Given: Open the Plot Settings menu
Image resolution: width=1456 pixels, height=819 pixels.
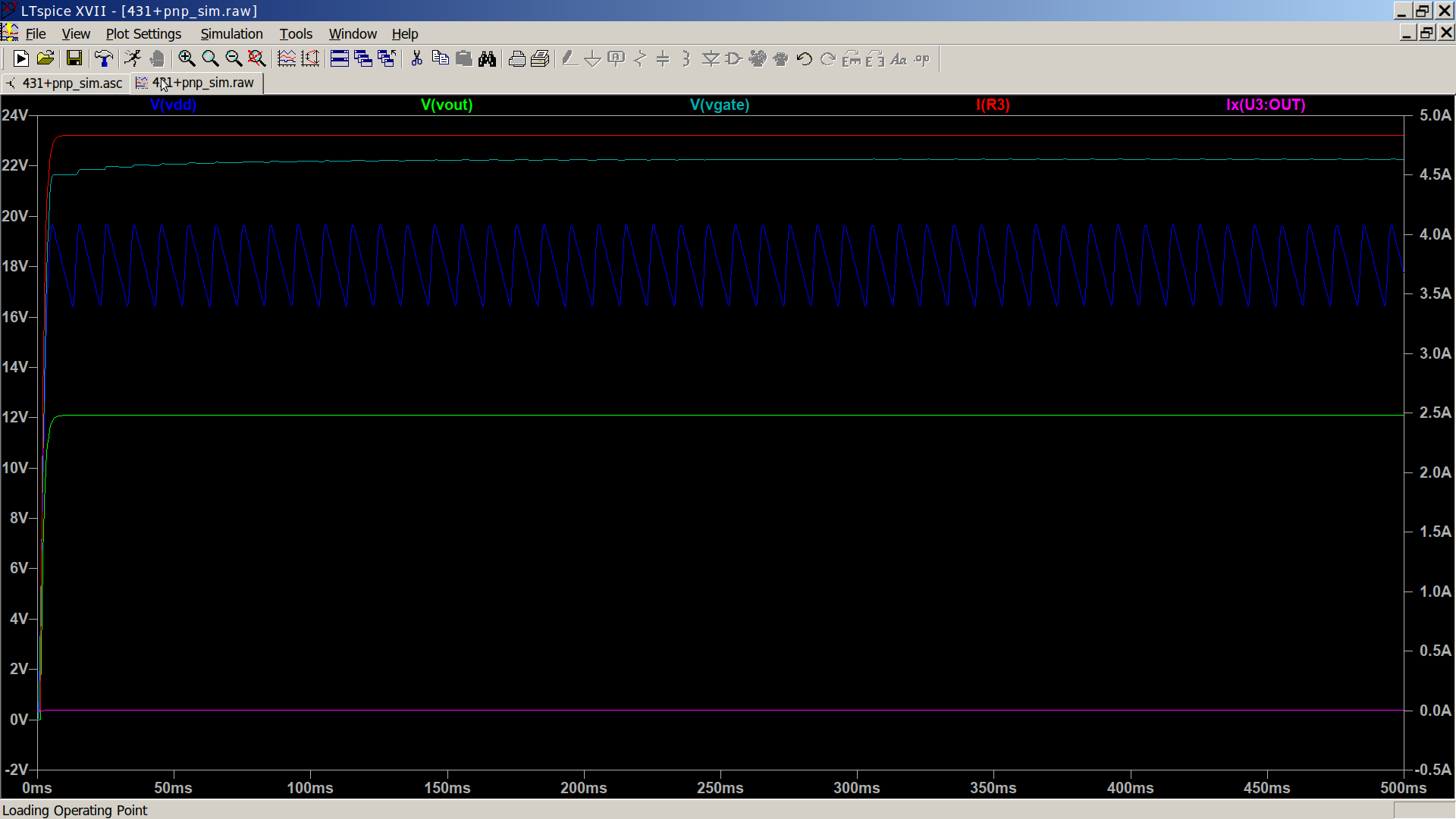Looking at the screenshot, I should click(x=143, y=33).
